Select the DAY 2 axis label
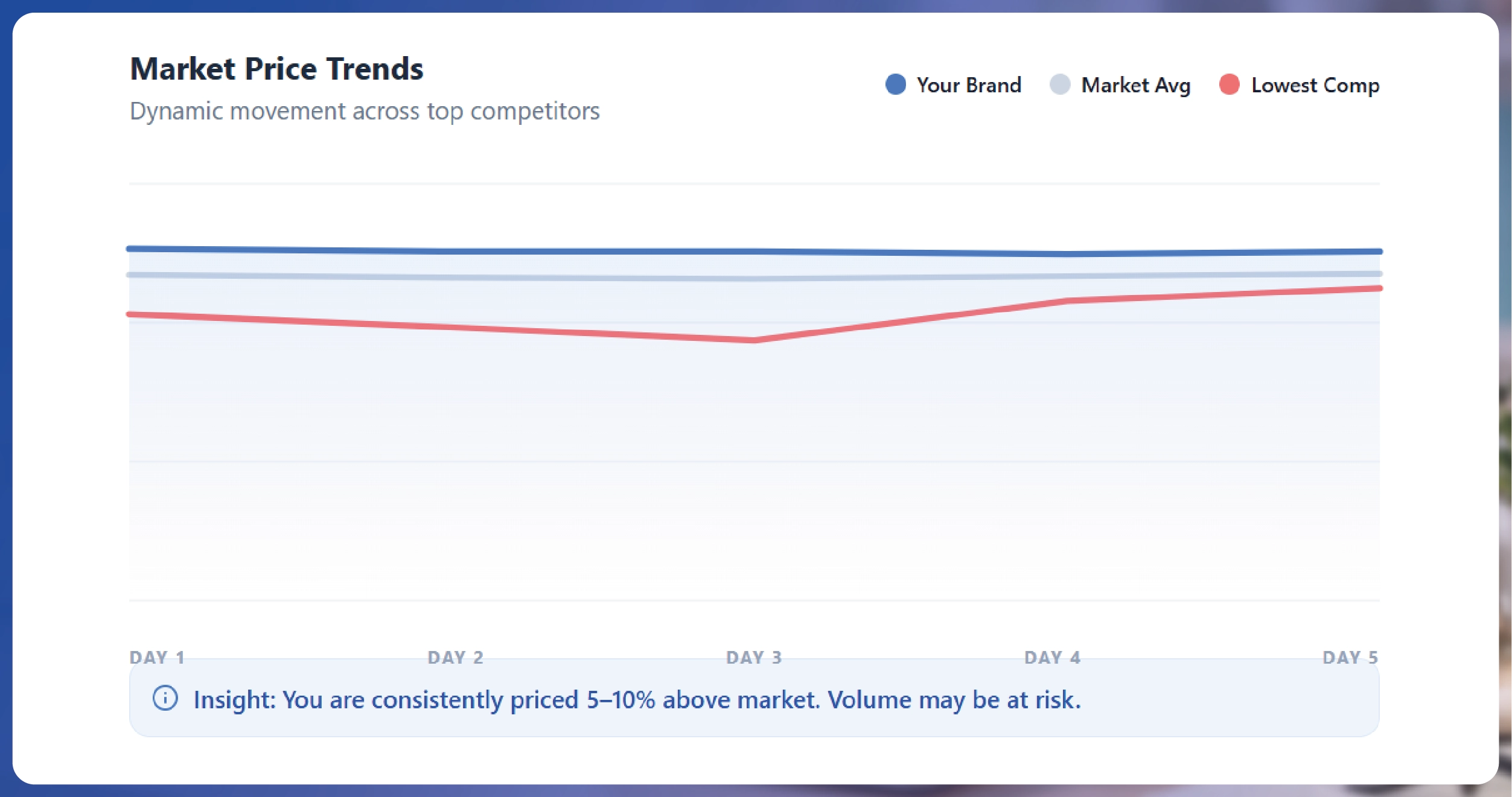 pyautogui.click(x=456, y=657)
